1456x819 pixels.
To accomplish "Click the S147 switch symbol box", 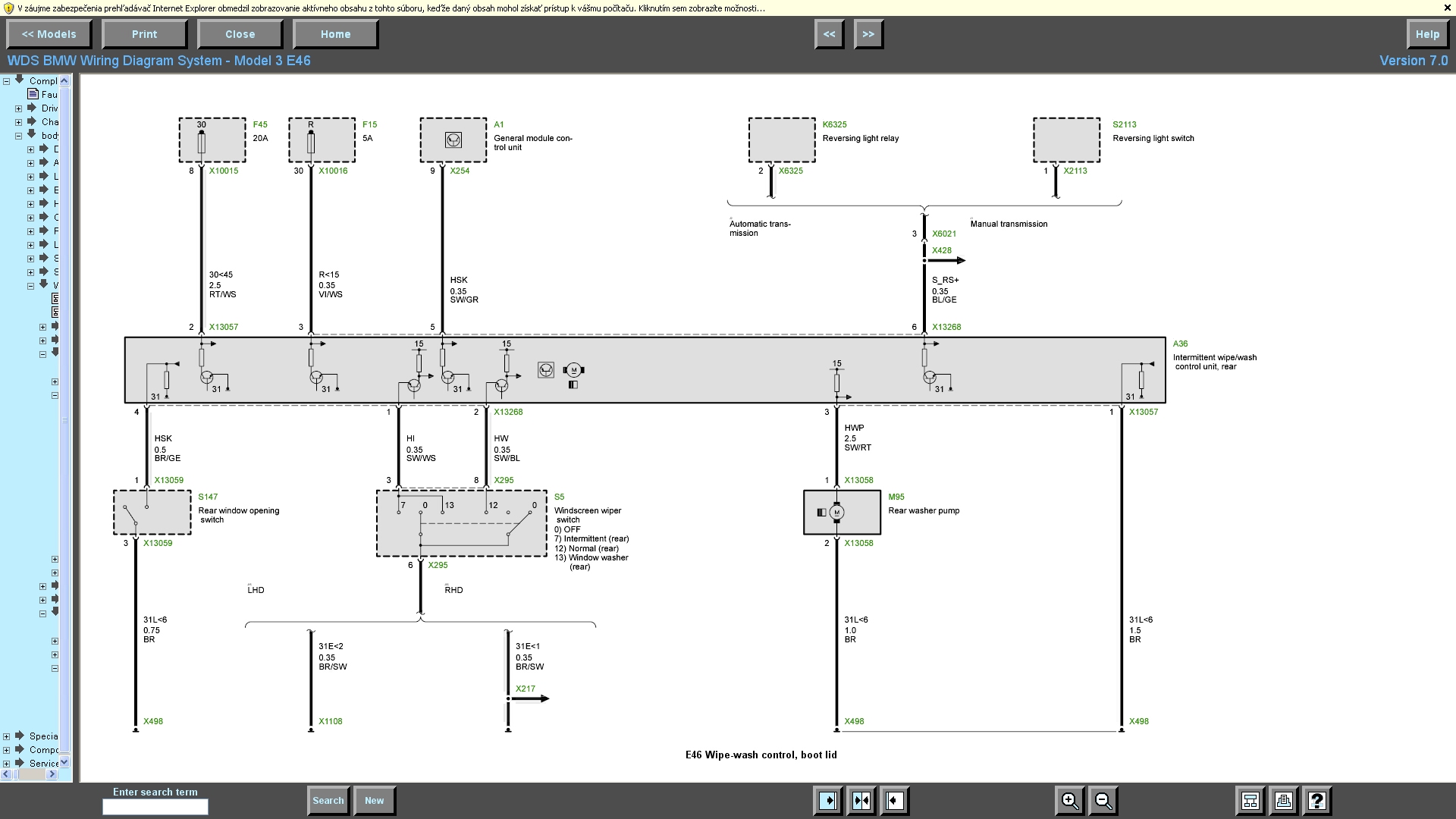I will pos(152,513).
